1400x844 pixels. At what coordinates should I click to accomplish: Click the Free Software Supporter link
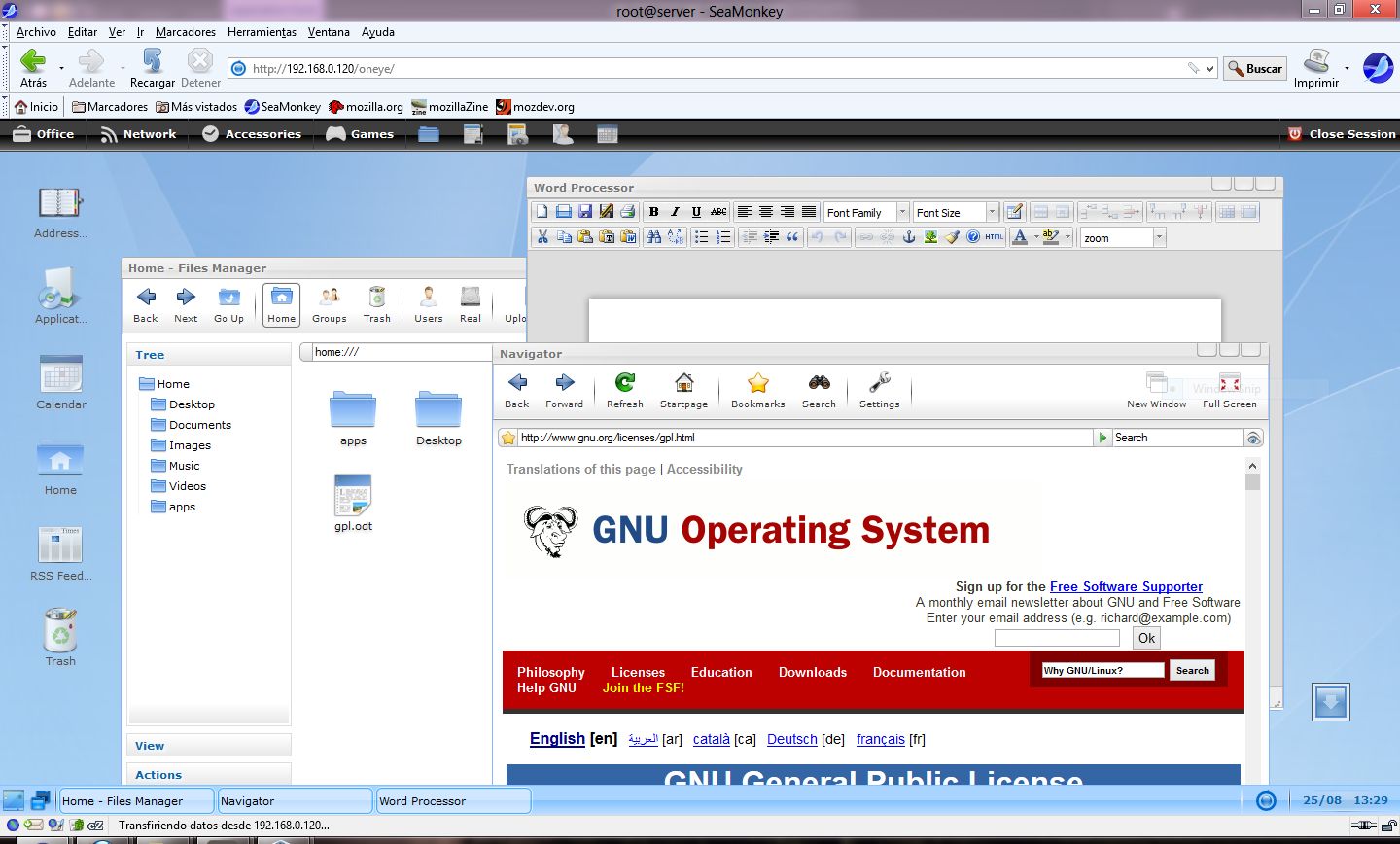coord(1126,586)
